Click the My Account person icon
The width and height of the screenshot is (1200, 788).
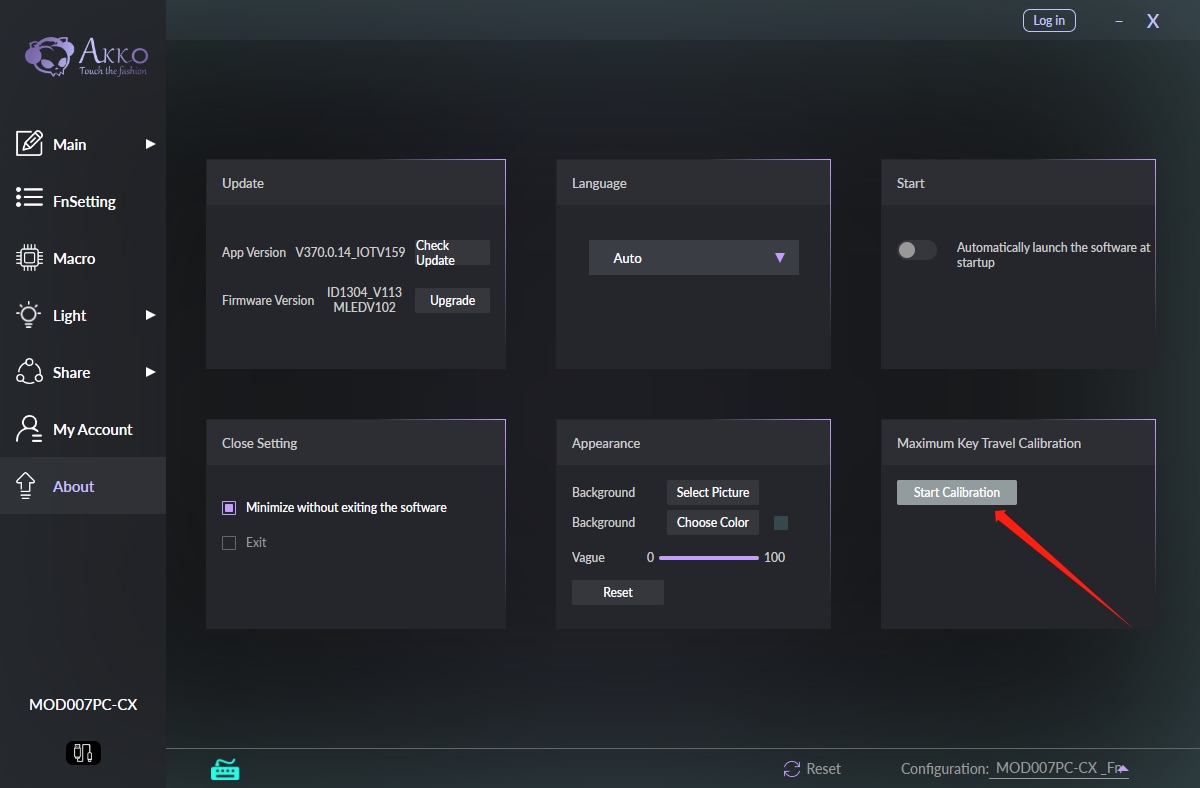click(x=29, y=429)
